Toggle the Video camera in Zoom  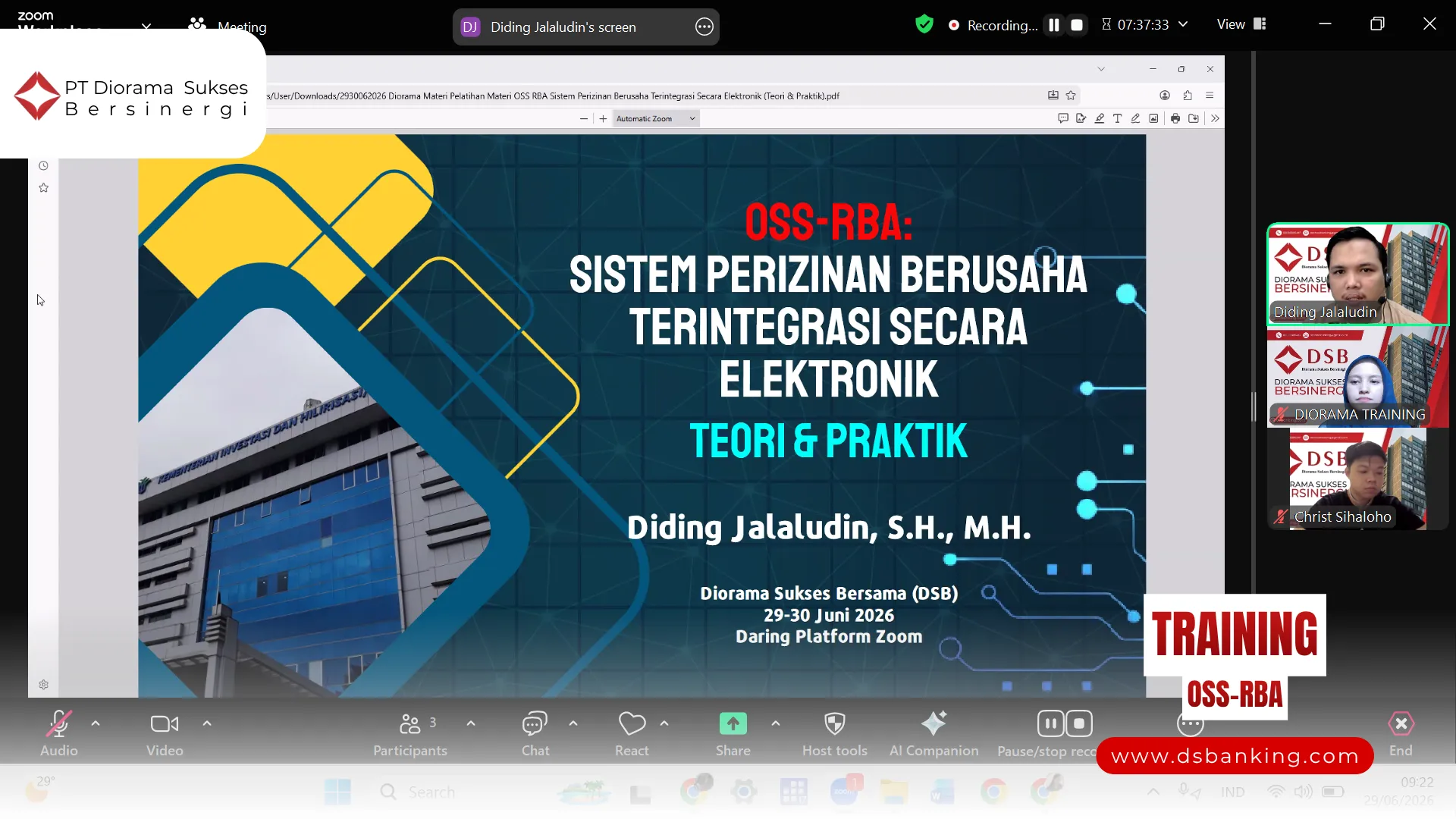pyautogui.click(x=165, y=724)
